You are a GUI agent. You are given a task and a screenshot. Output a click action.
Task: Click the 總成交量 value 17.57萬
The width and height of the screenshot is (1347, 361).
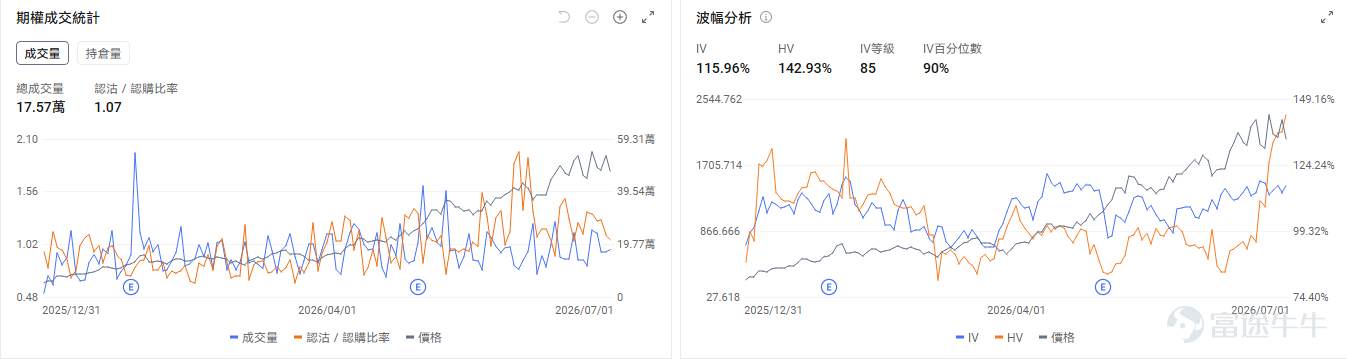[41, 107]
